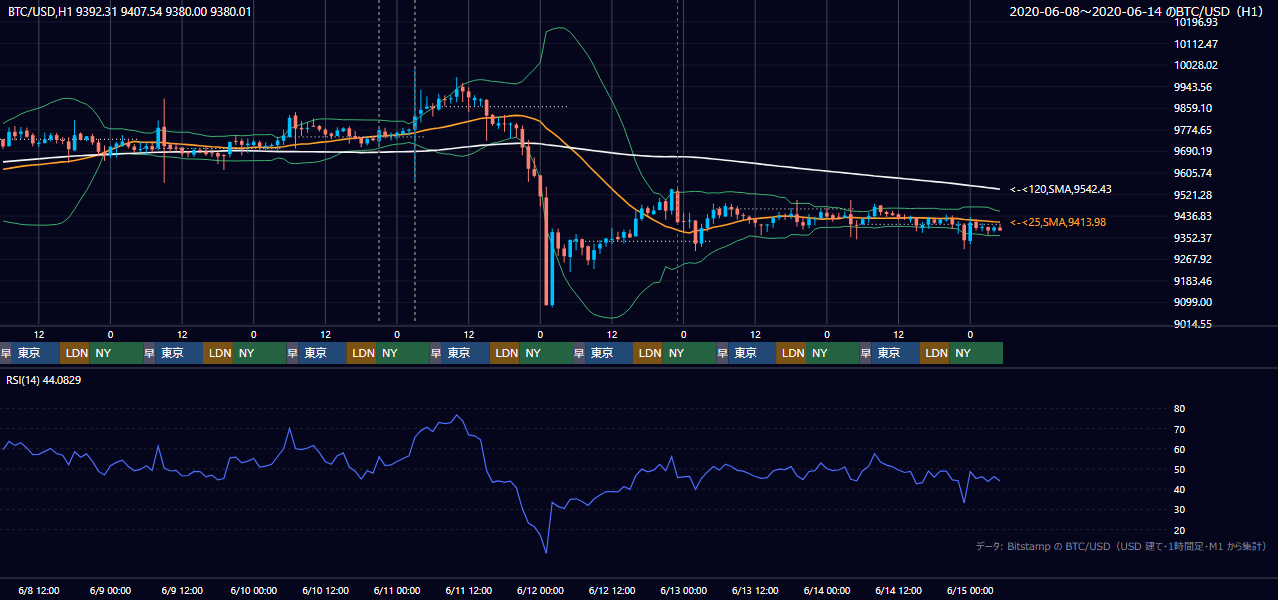Click price axis label 9099.00
The image size is (1278, 600).
[1192, 302]
